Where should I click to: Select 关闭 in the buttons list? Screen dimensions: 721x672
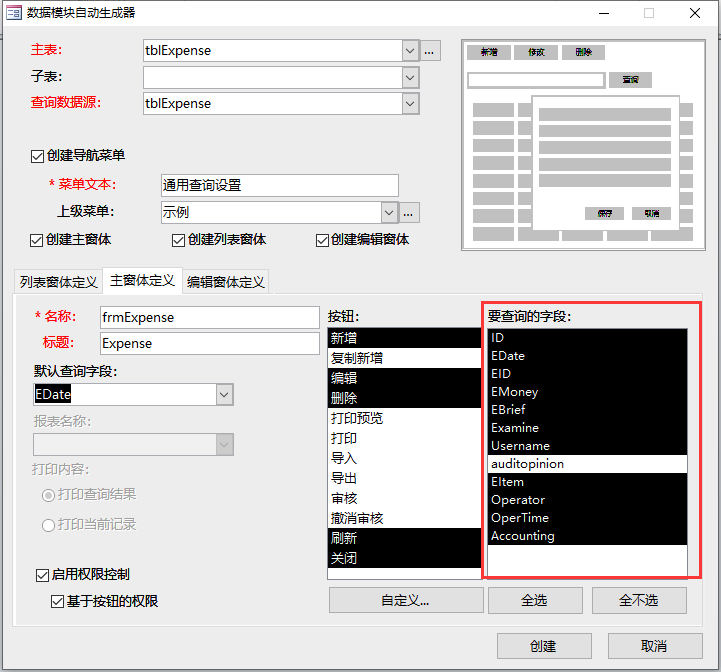point(404,558)
